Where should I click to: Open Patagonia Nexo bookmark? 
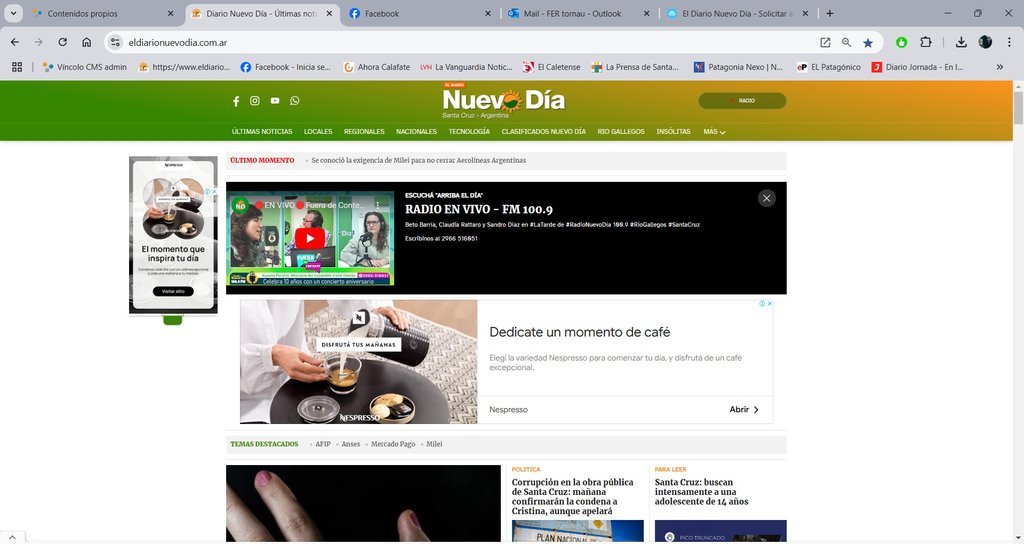(738, 67)
